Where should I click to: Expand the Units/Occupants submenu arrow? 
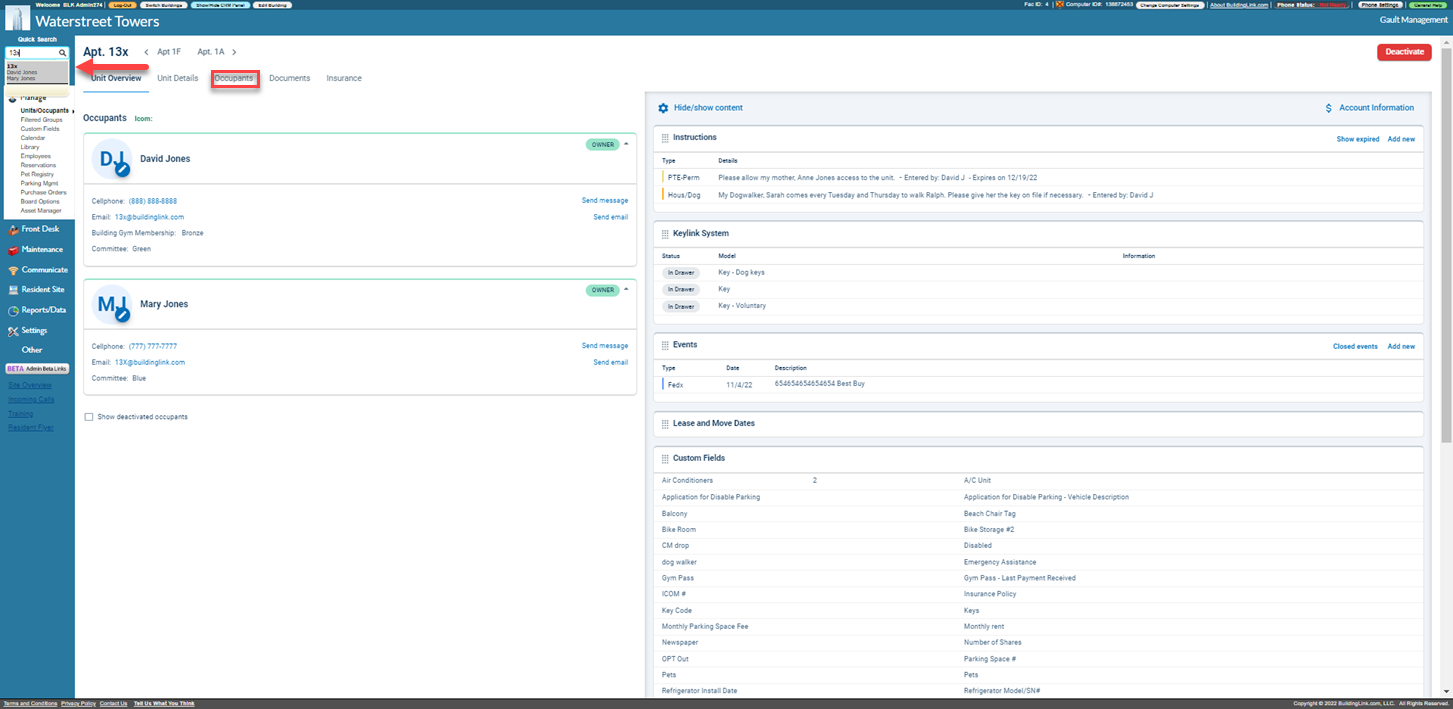(x=73, y=111)
